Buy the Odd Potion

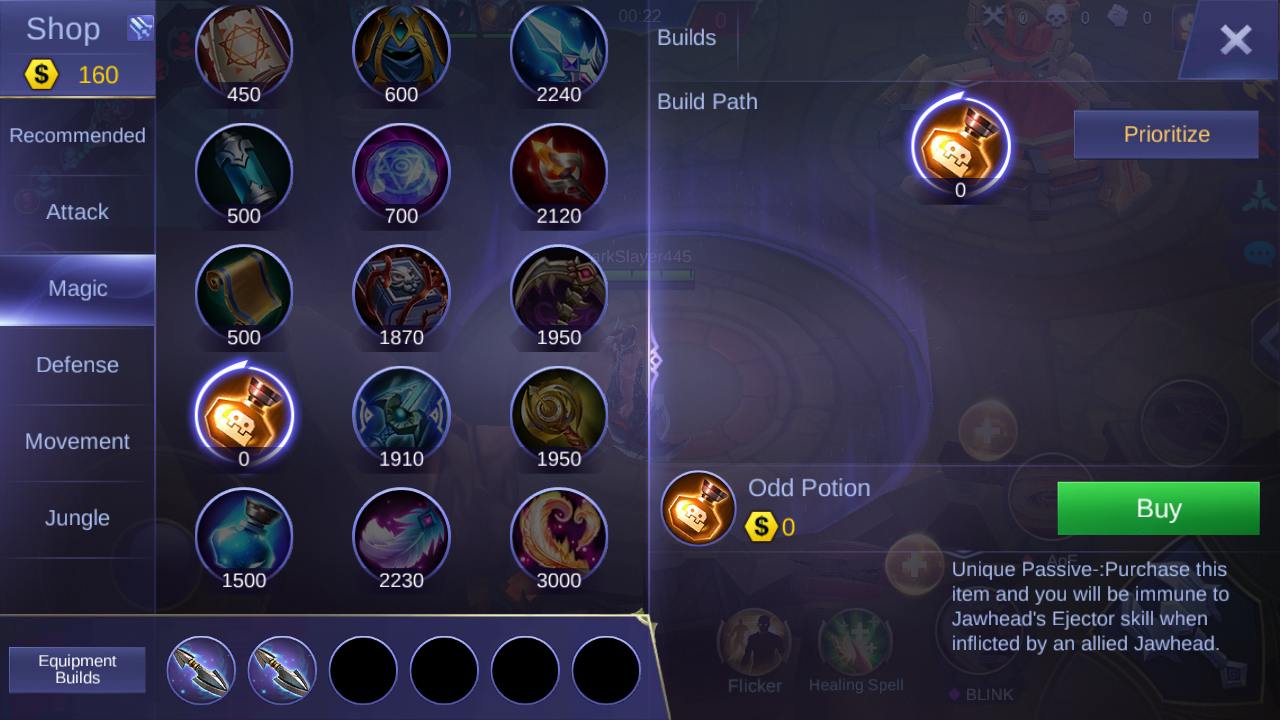1158,508
